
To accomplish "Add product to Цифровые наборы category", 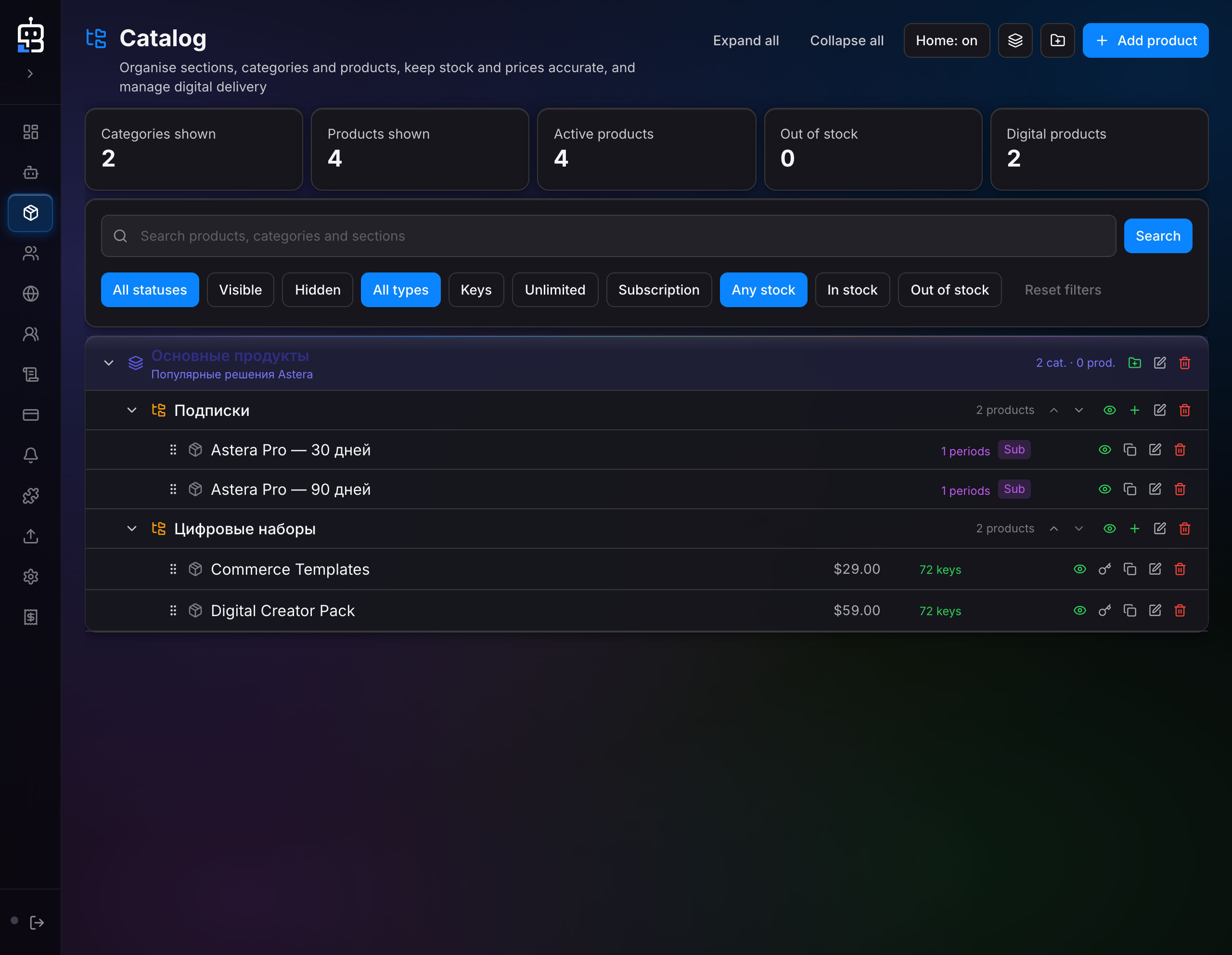I will click(x=1134, y=529).
